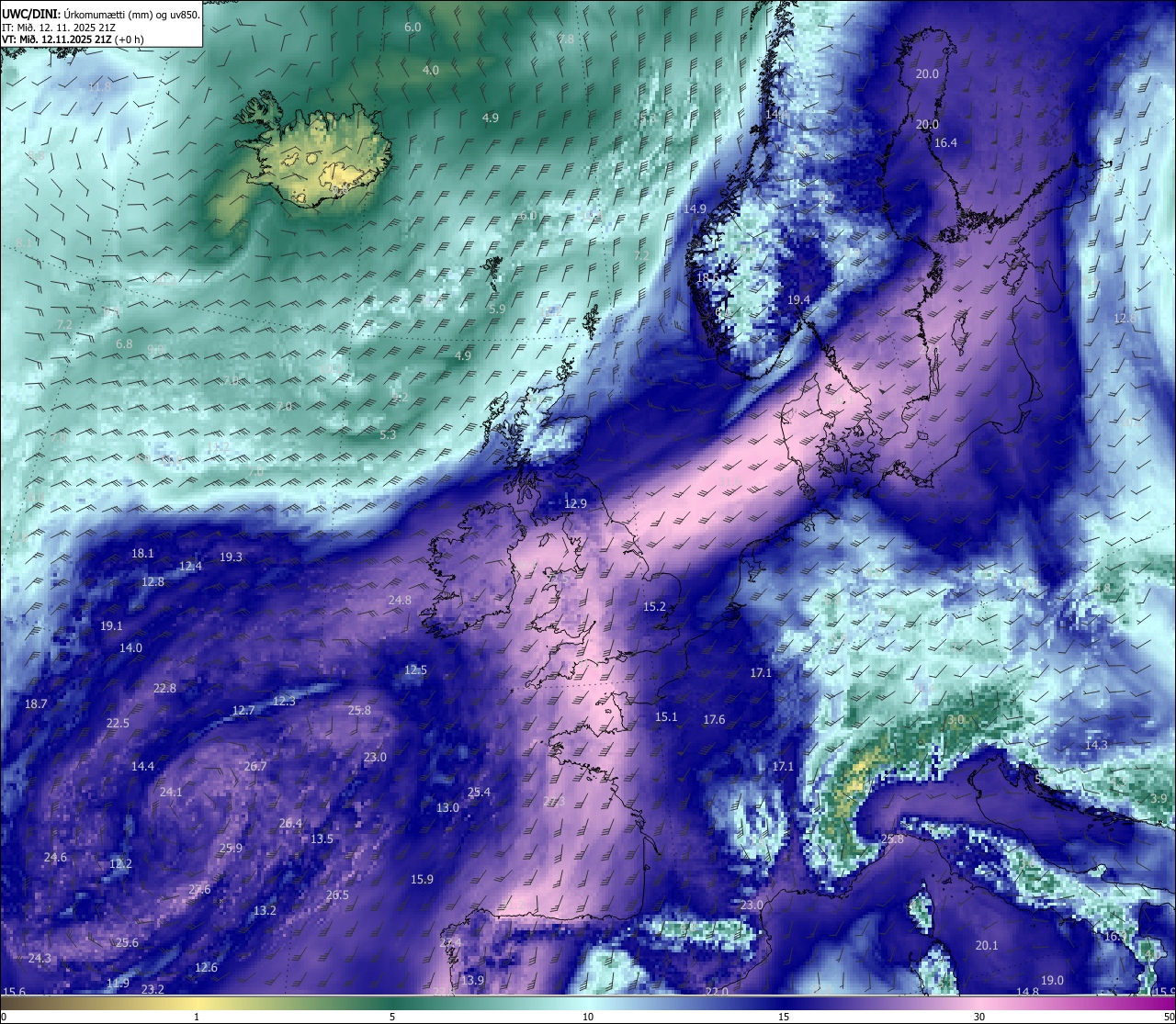The image size is (1176, 1024).
Task: Click the 26.7 value on the map
Action: pyautogui.click(x=255, y=767)
